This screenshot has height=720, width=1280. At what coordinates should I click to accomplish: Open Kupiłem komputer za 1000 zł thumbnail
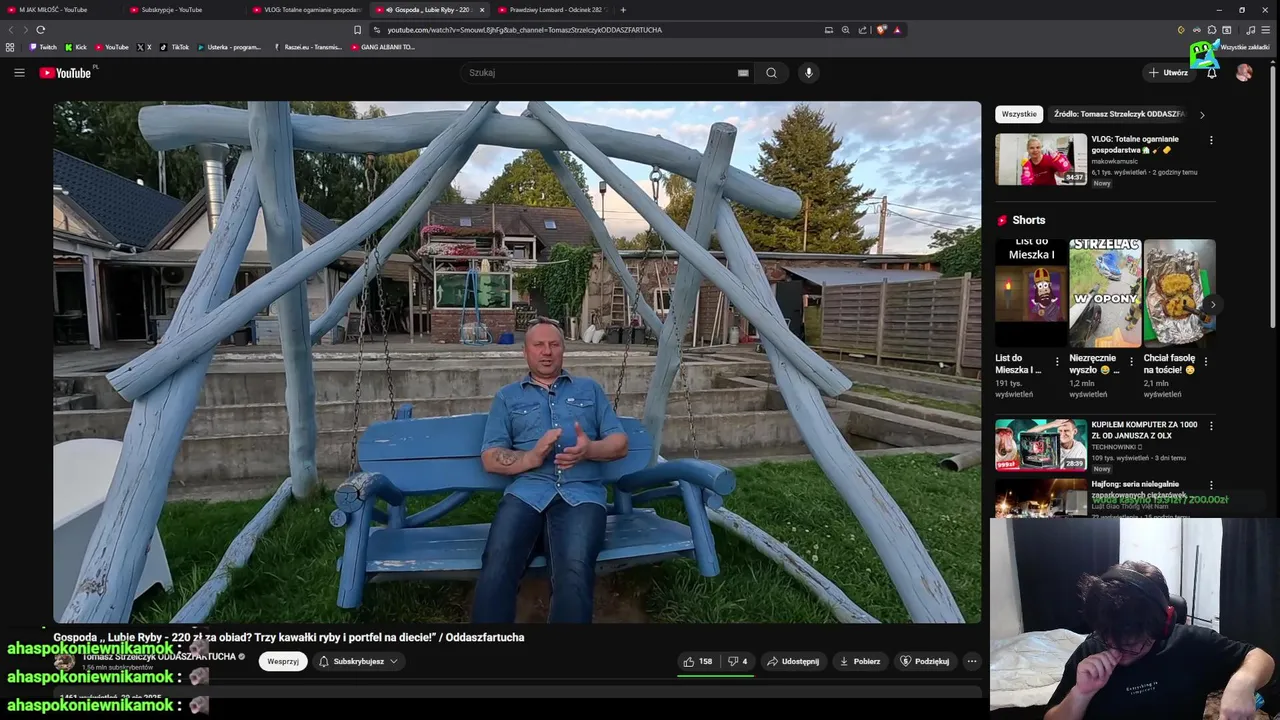coord(1041,445)
